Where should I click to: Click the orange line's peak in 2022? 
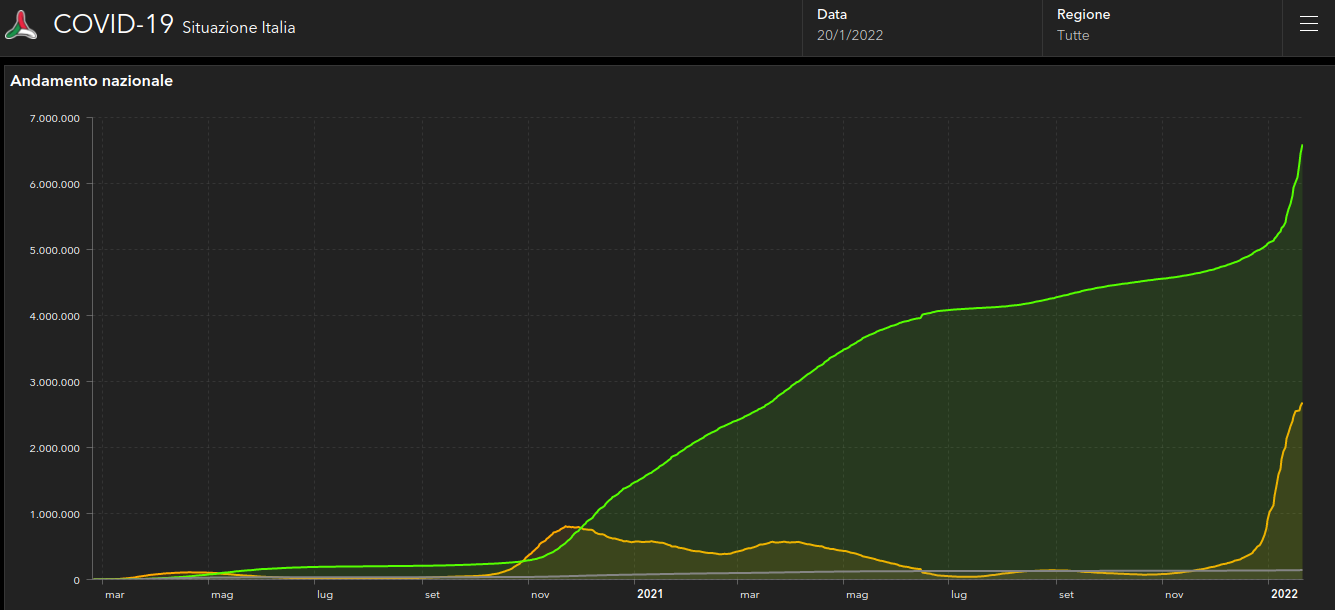tap(1302, 403)
